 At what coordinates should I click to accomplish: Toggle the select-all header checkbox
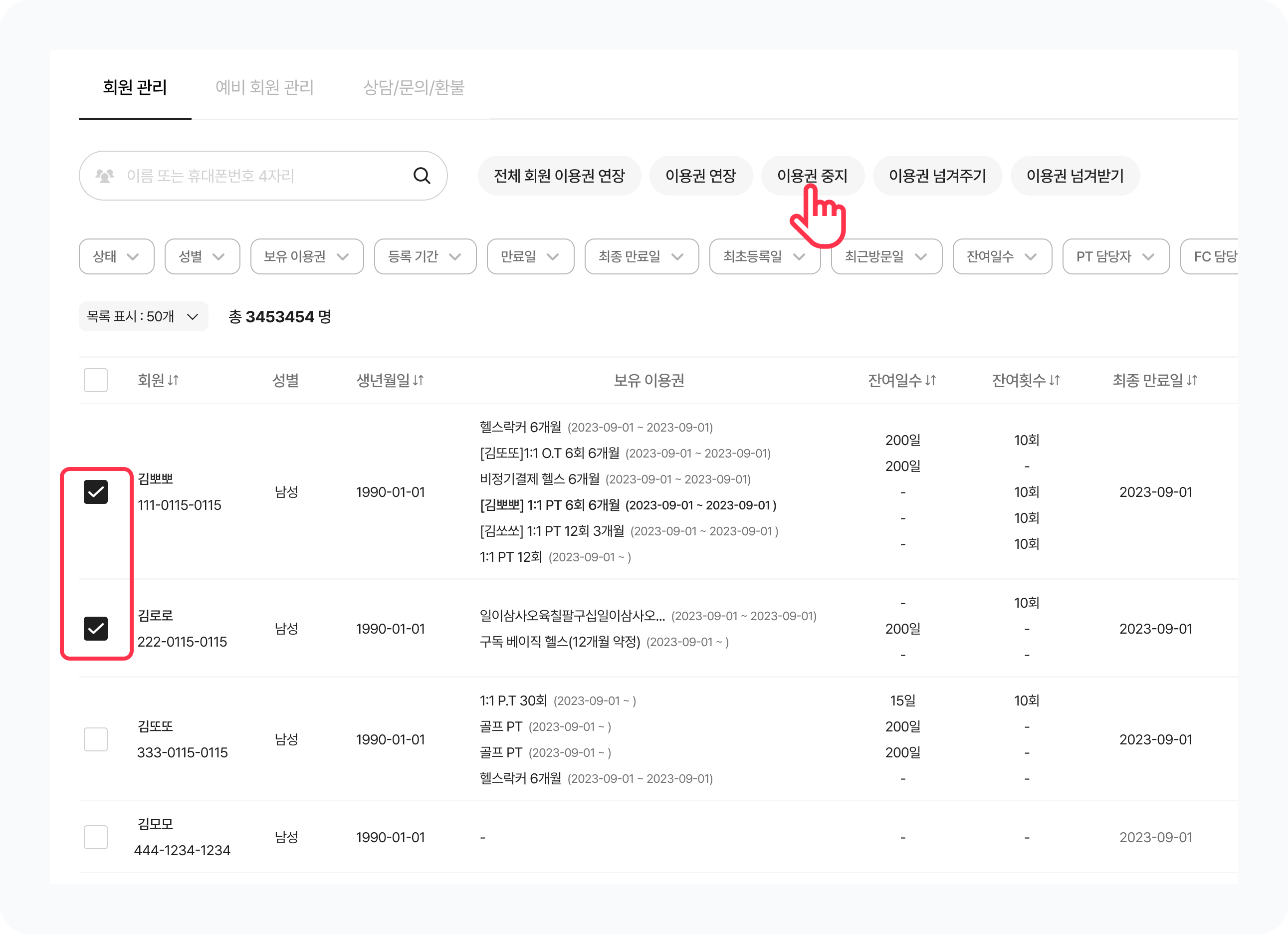point(95,380)
